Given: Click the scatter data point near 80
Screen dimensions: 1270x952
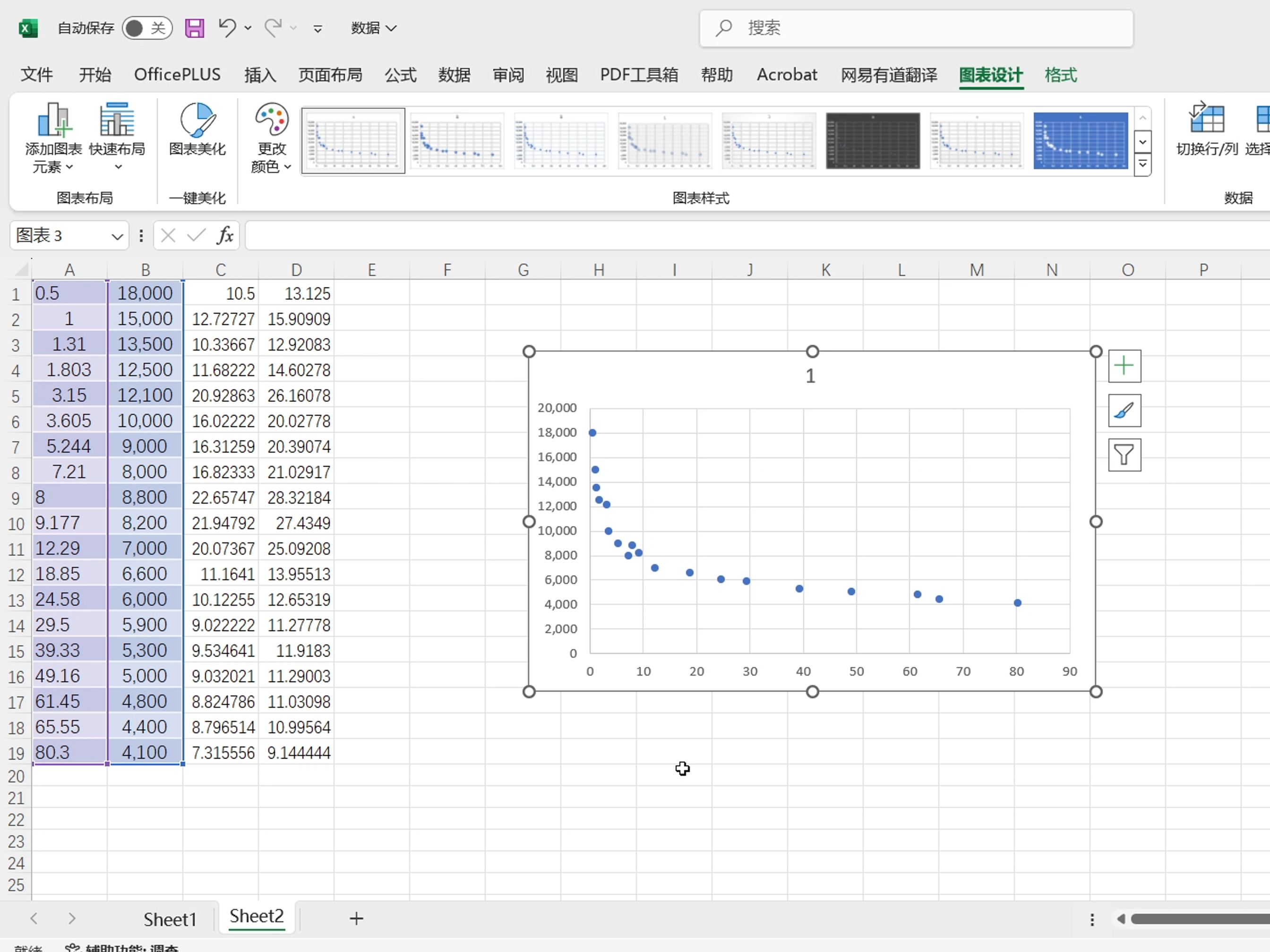Looking at the screenshot, I should [1017, 603].
